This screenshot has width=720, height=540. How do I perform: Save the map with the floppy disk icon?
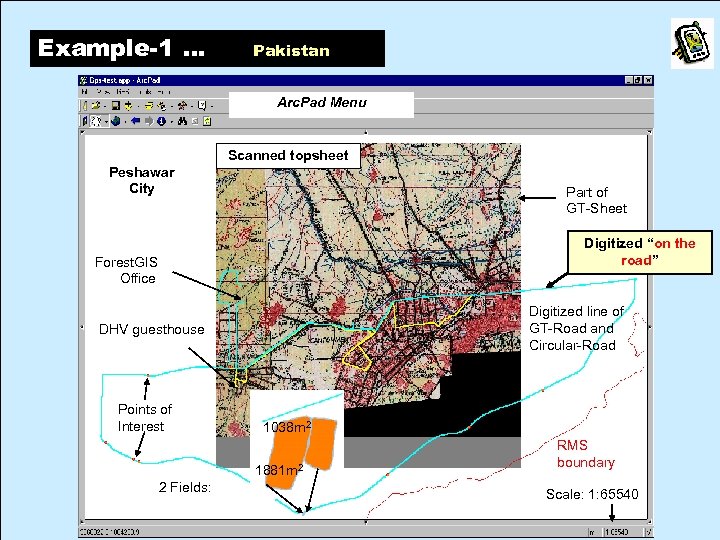[x=116, y=106]
